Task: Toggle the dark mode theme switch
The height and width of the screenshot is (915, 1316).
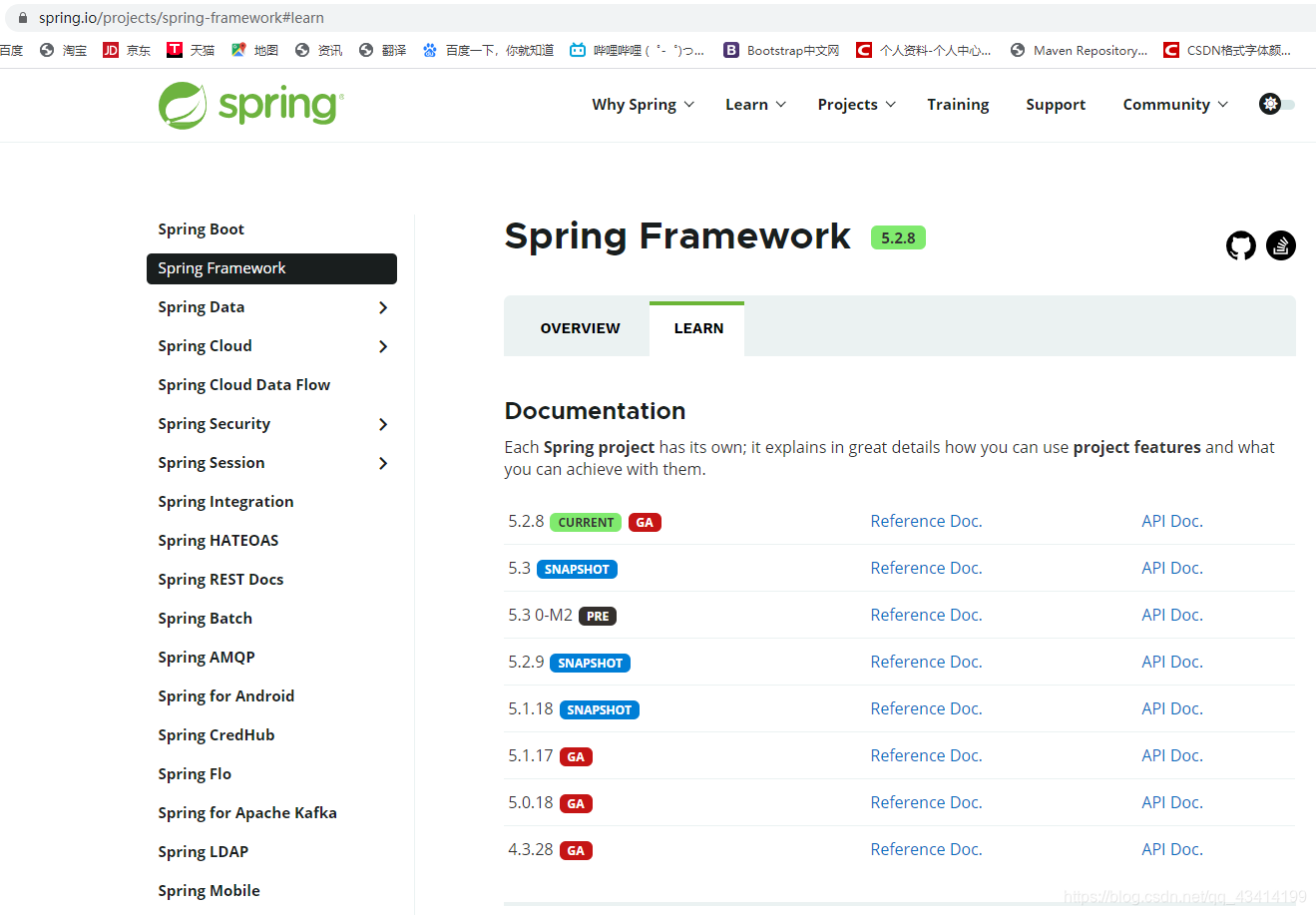Action: (1277, 104)
